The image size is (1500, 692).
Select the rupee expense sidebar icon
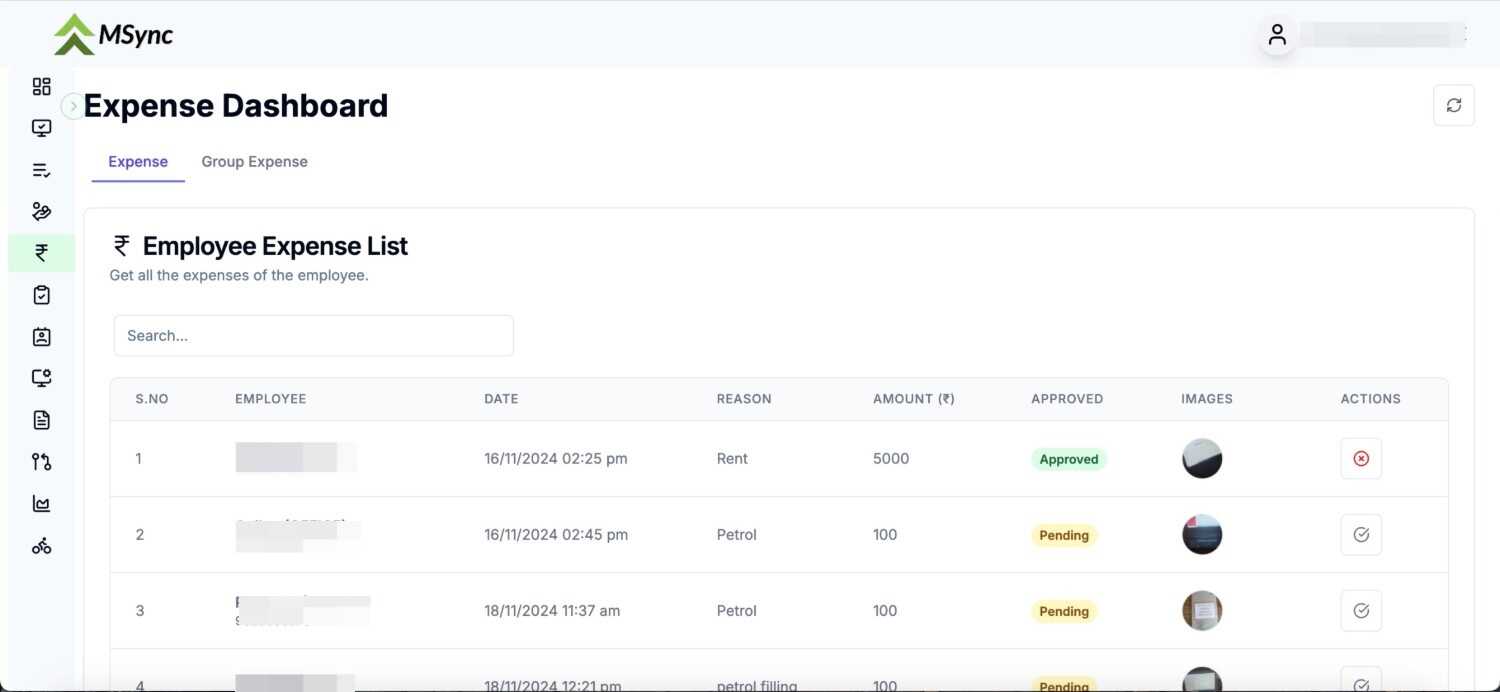(x=41, y=253)
